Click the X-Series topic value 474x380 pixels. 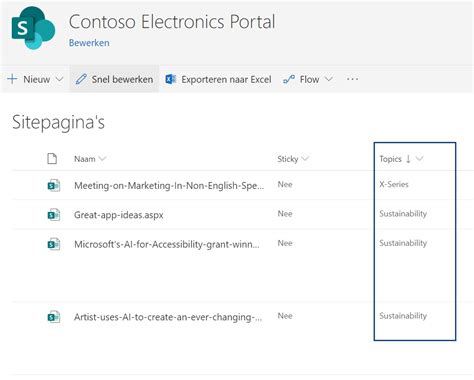[x=394, y=184]
